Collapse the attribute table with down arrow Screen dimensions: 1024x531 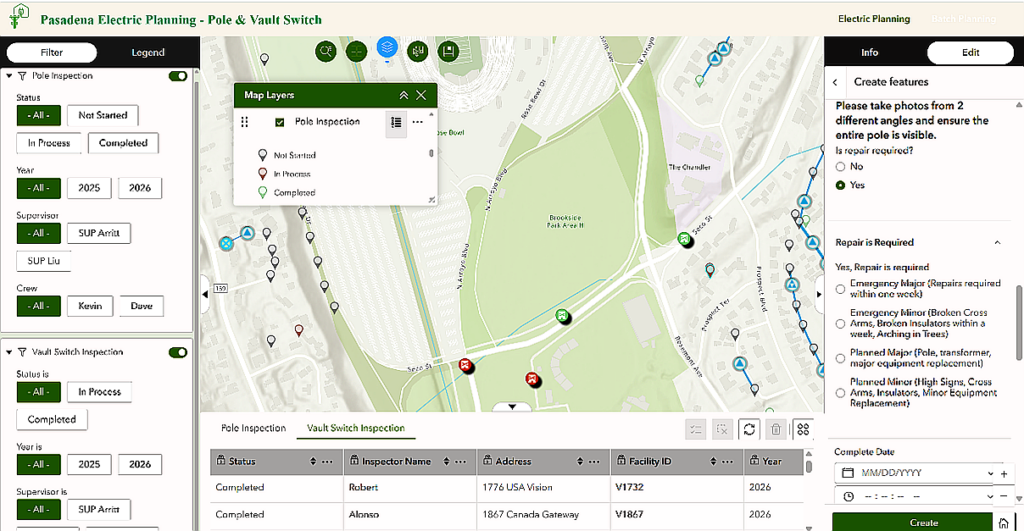click(x=512, y=407)
